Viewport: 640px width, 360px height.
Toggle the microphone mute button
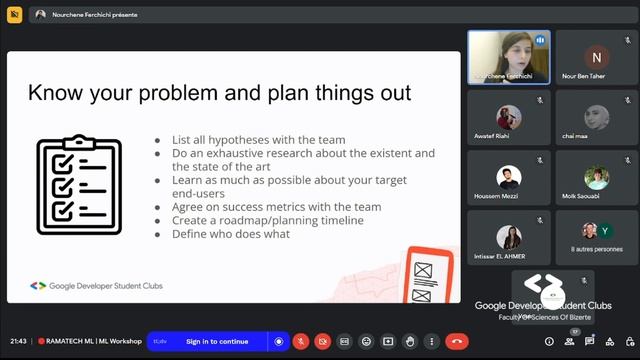click(x=301, y=341)
